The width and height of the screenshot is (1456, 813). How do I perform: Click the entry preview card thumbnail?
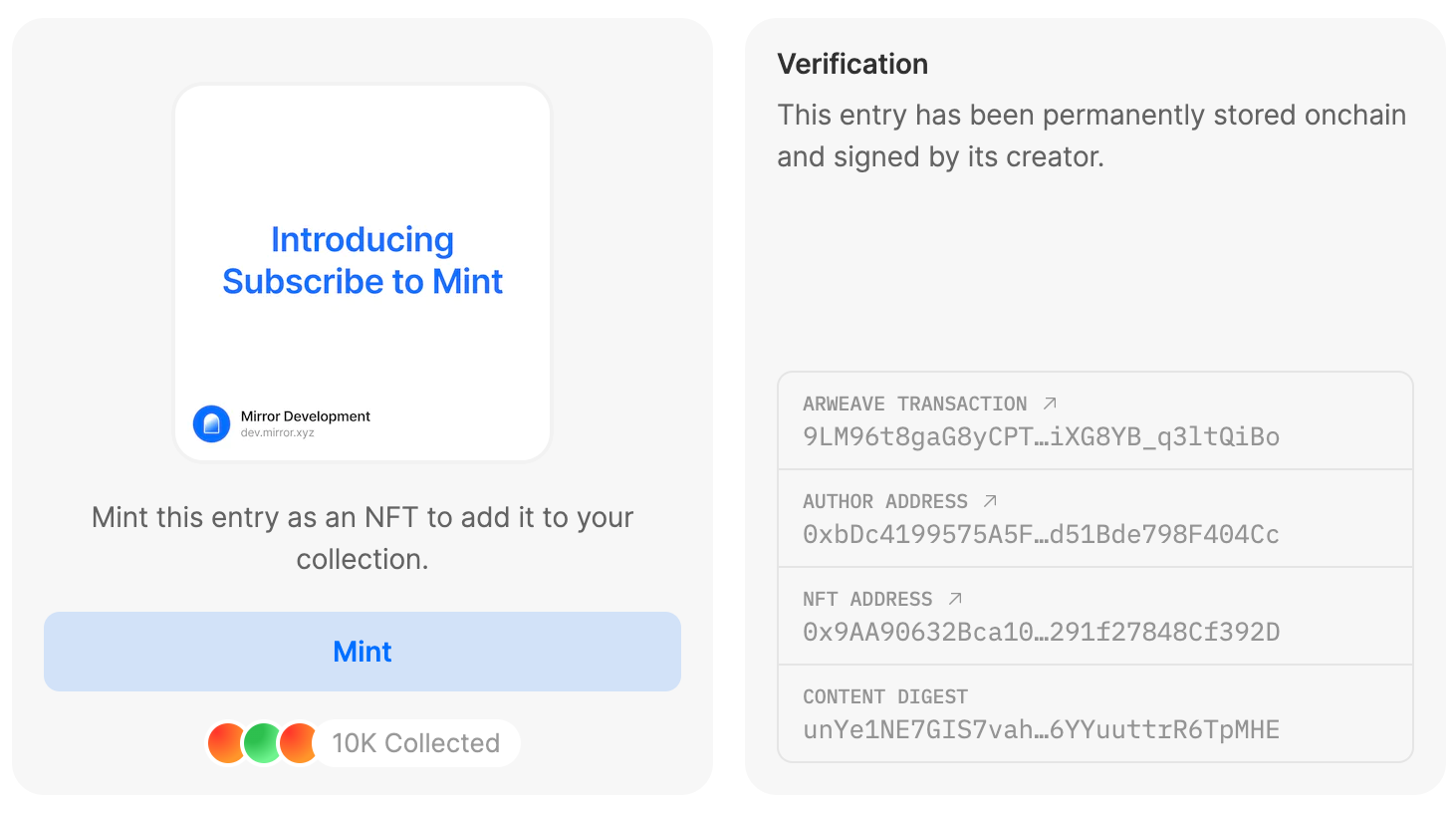[x=363, y=273]
